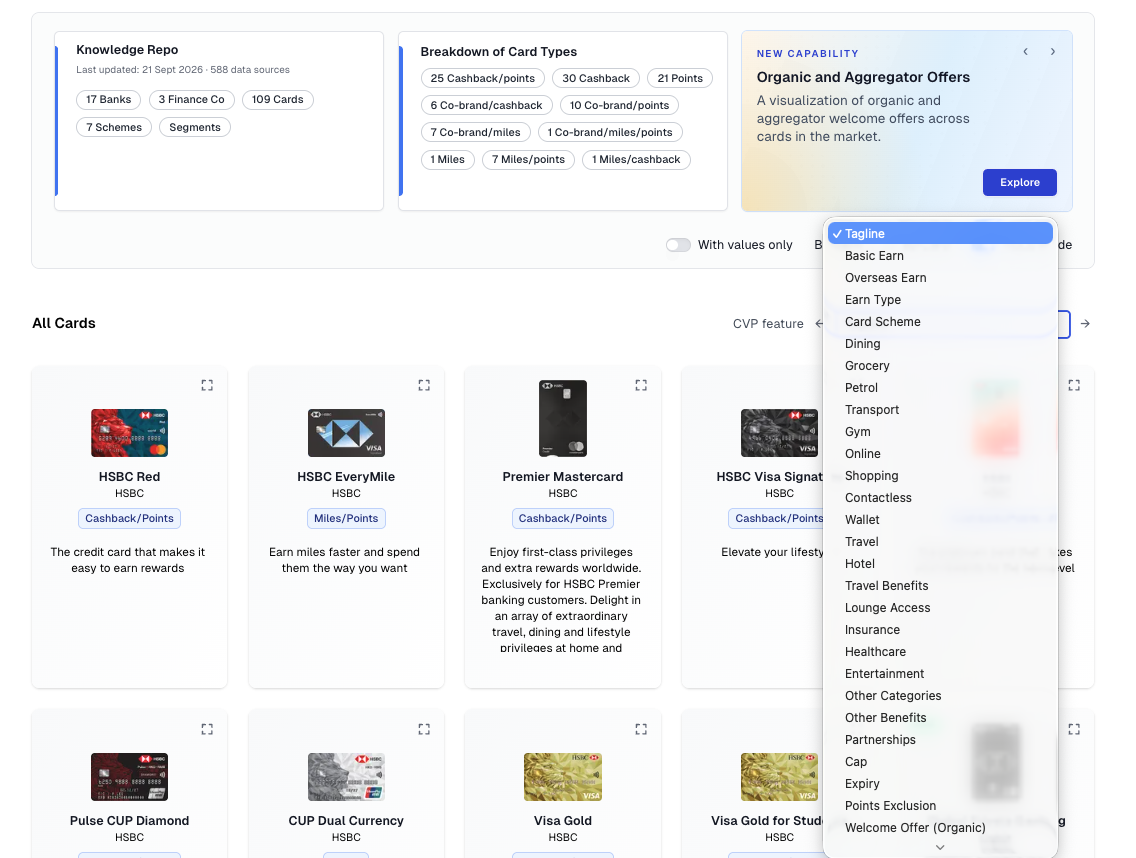Screen dimensions: 1136x858
Task: Click the 7 Co-brand/miles chip
Action: (x=475, y=132)
